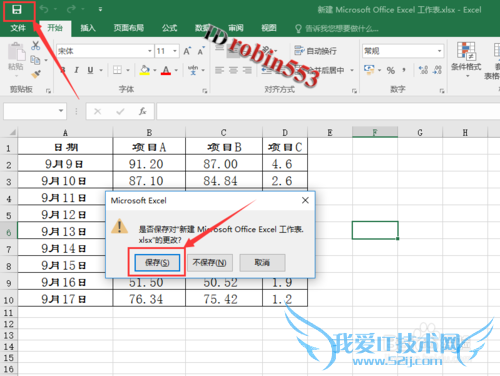Toggle Italic formatting
Viewport: 500px width, 376px height.
(77, 70)
